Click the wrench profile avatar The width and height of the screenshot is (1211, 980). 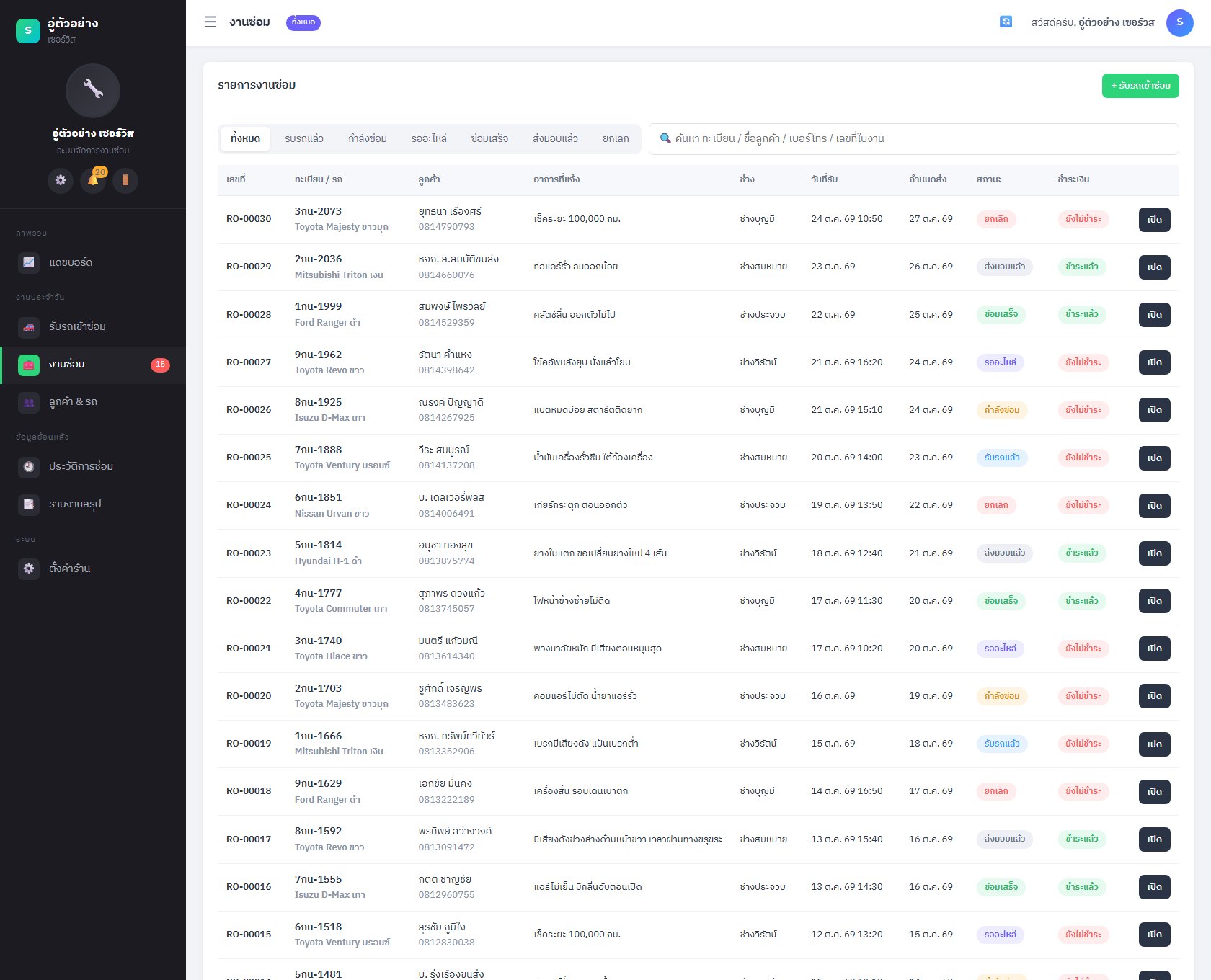pos(93,91)
